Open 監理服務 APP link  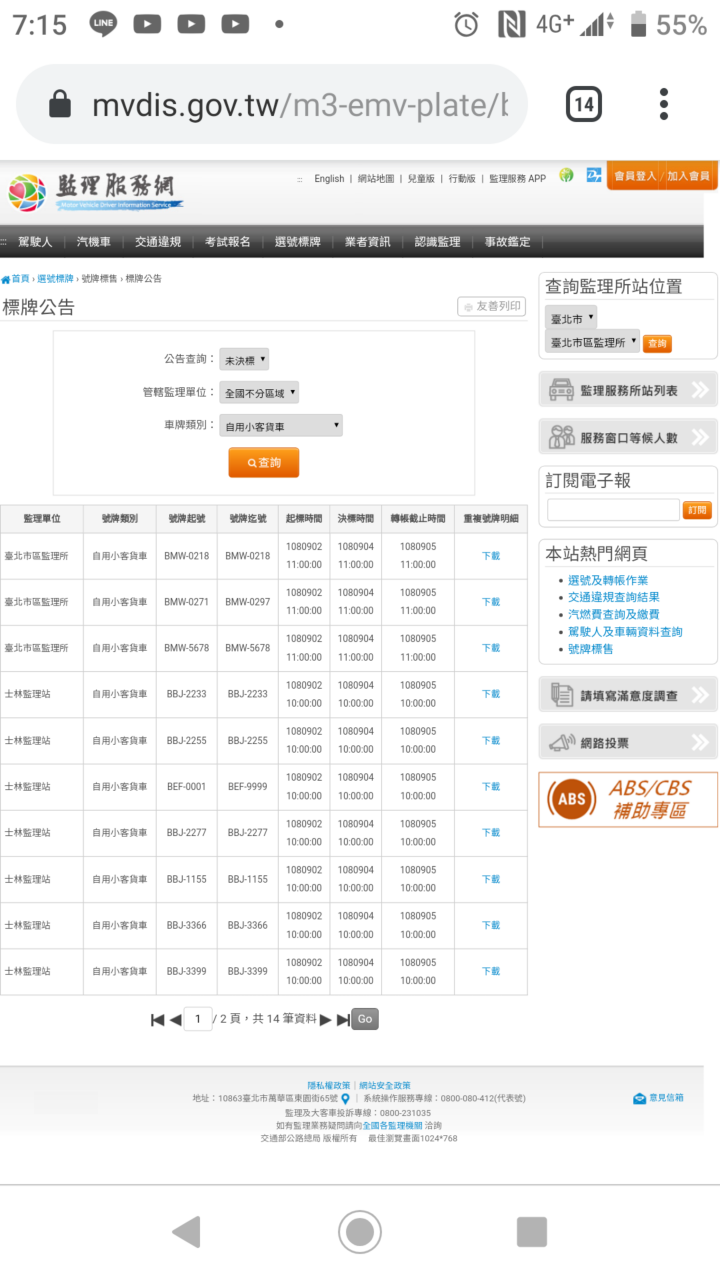pos(517,178)
